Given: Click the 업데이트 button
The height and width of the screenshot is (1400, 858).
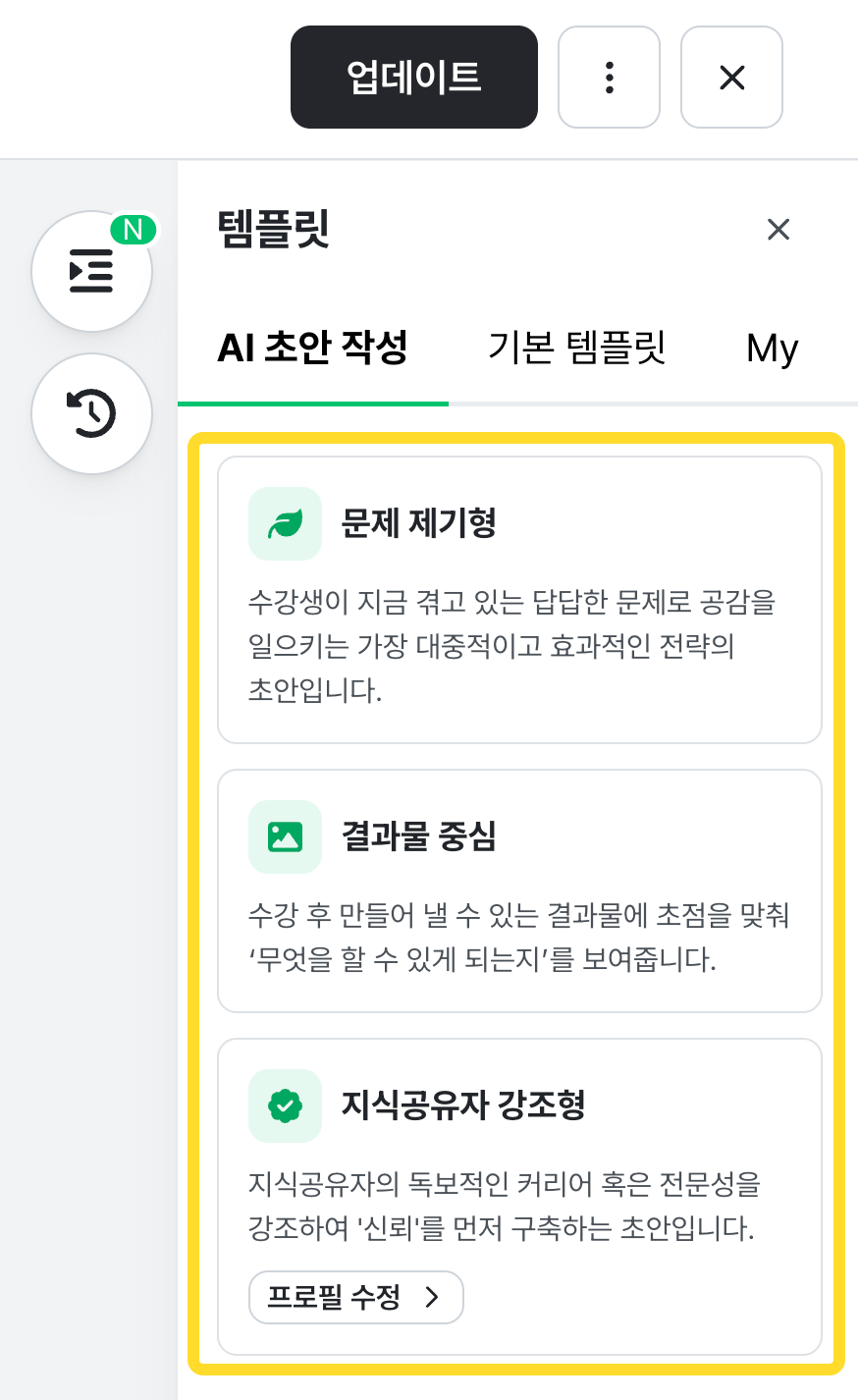Looking at the screenshot, I should click(x=413, y=77).
